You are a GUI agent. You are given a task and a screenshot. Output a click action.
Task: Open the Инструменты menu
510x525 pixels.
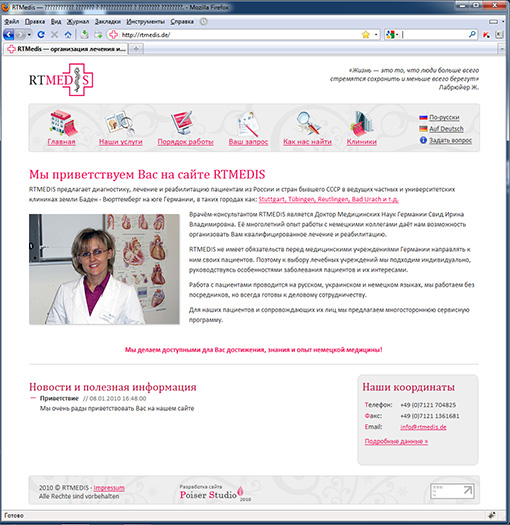coord(145,21)
